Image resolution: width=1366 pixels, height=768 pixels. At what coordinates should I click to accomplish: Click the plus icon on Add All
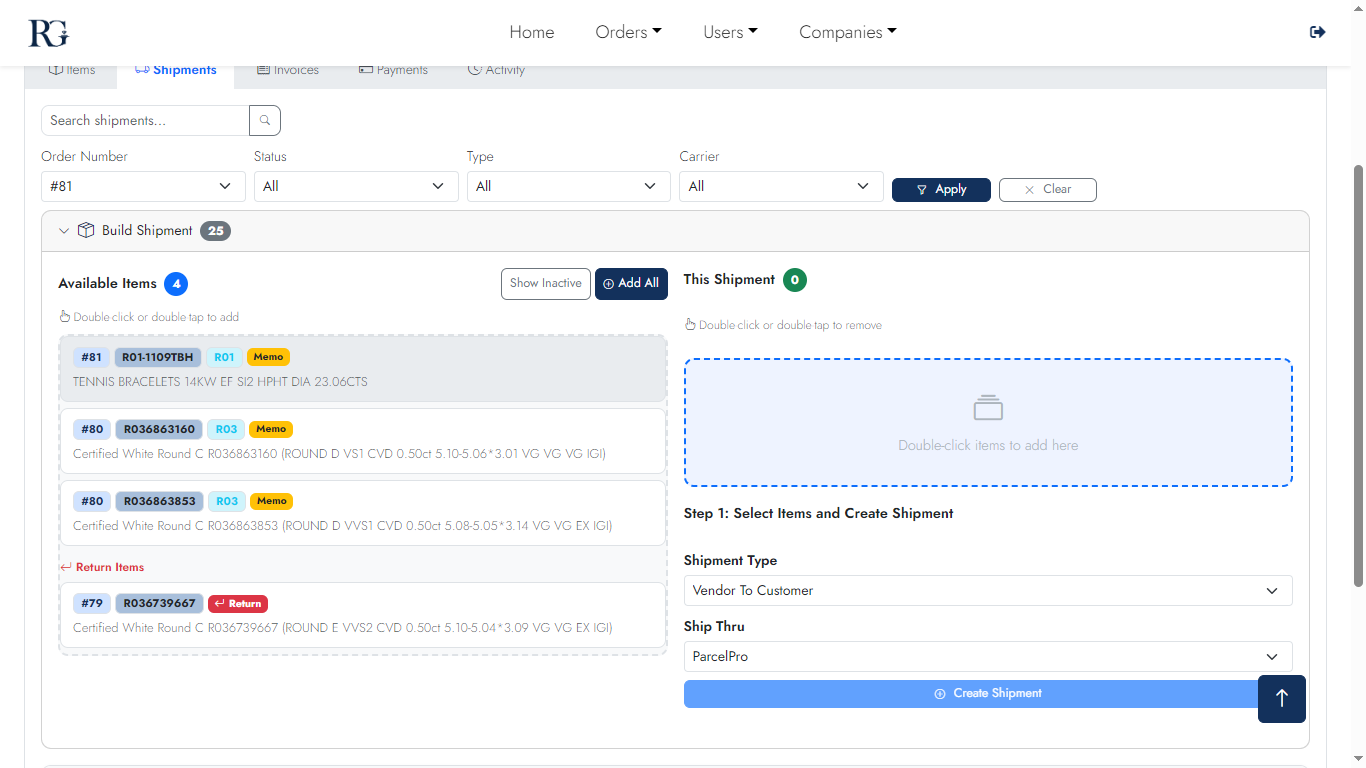point(608,284)
